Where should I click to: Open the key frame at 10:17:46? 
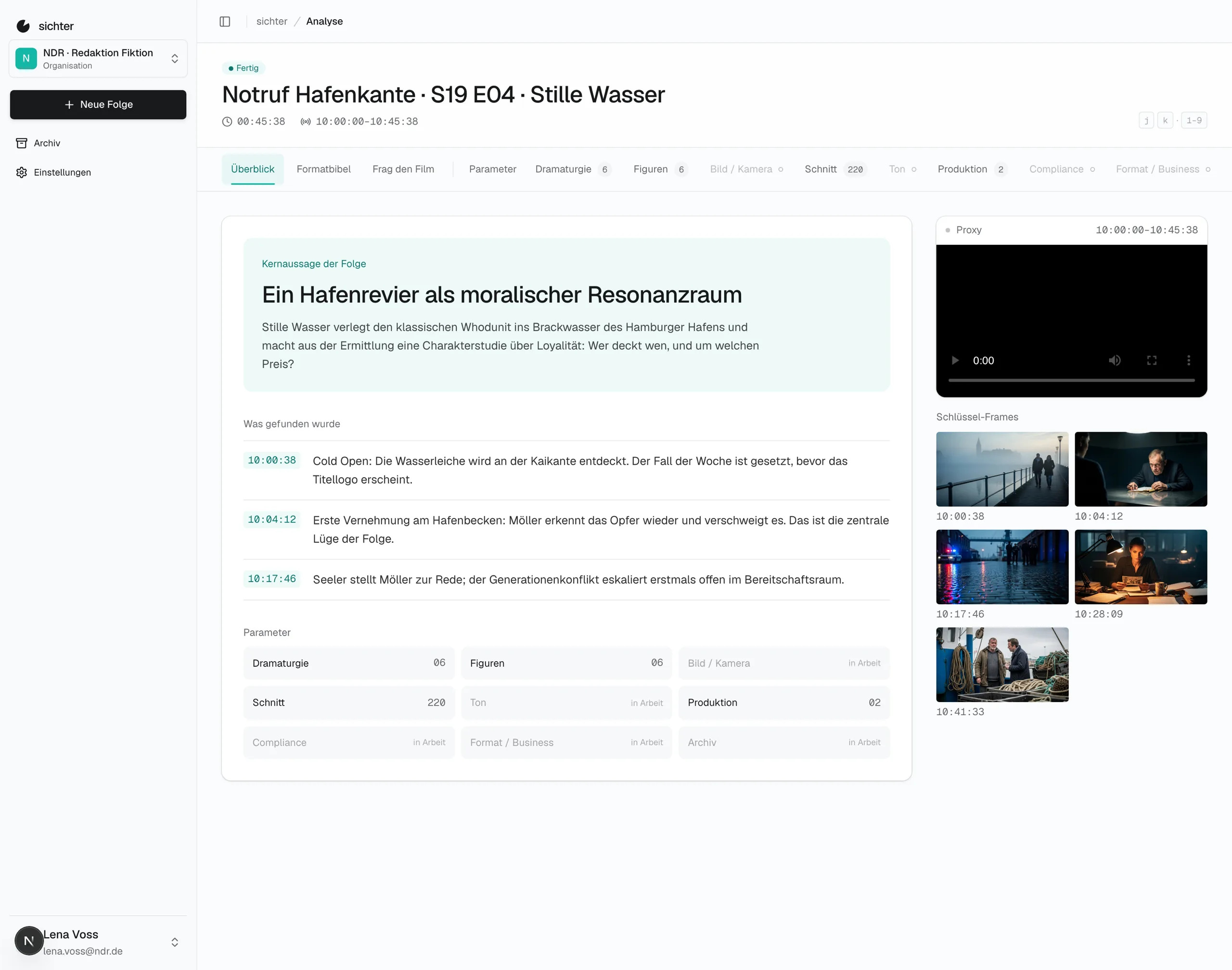[x=1002, y=567]
